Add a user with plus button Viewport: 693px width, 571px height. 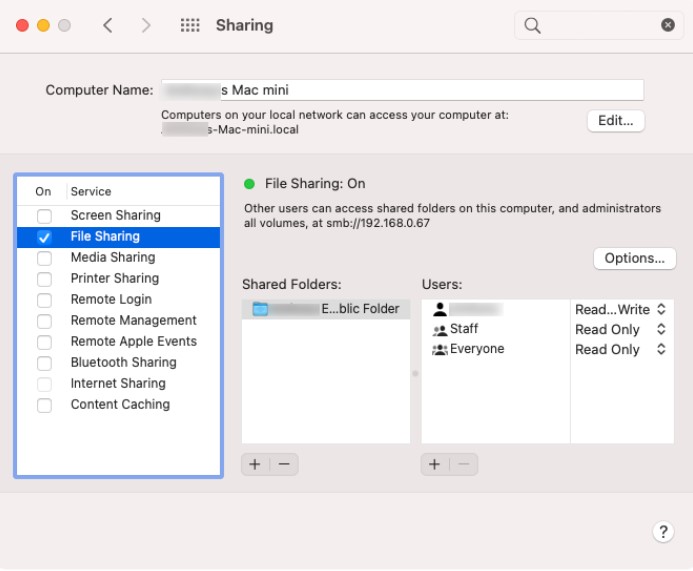[434, 464]
